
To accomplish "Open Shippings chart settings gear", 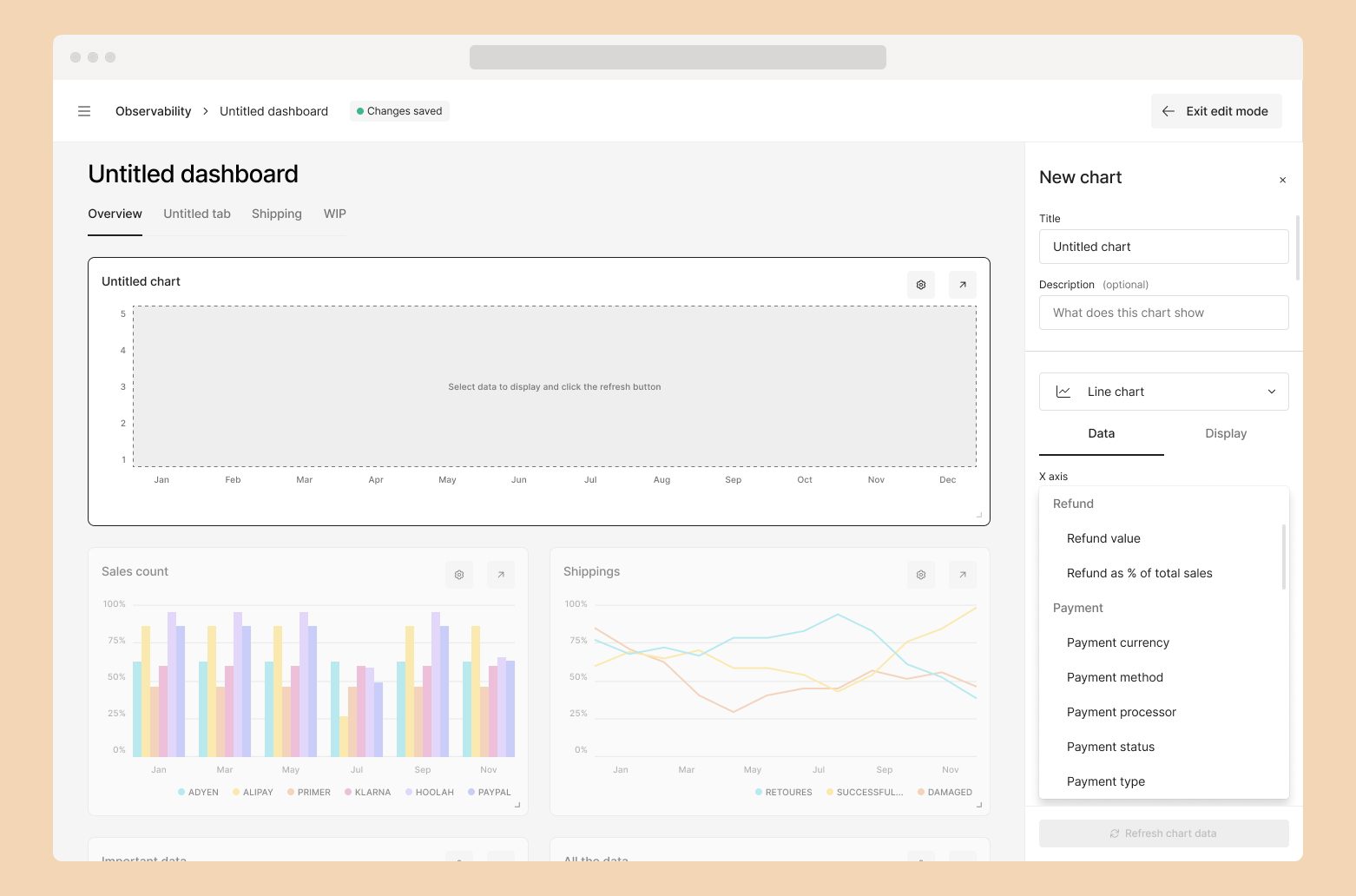I will pos(920,575).
